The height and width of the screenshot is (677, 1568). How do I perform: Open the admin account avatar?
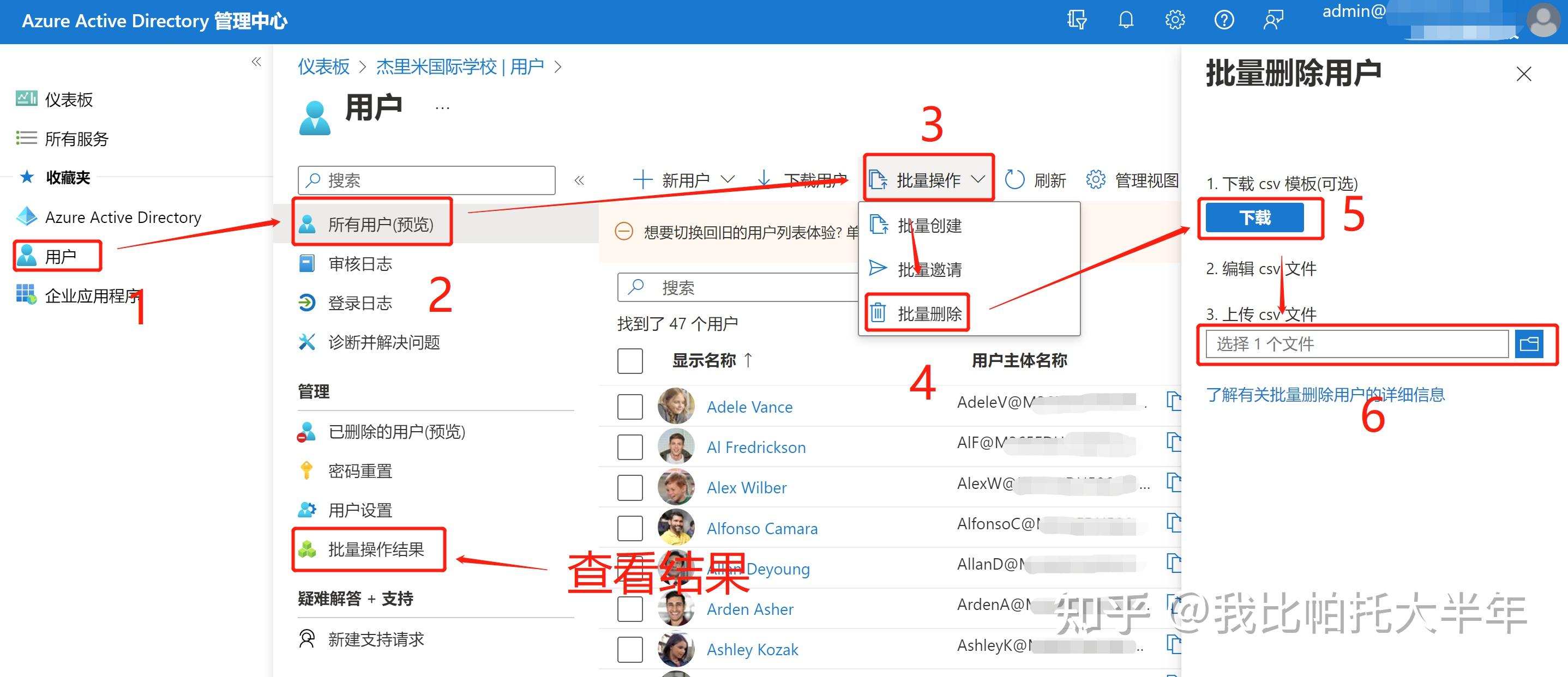[x=1544, y=21]
